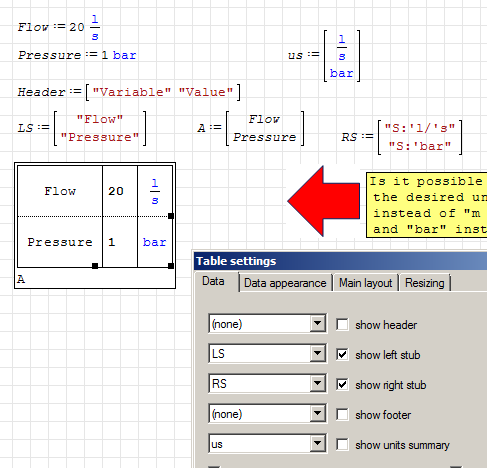Click the table's right edge resize handle
Image resolution: width=487 pixels, height=468 pixels.
[171, 216]
